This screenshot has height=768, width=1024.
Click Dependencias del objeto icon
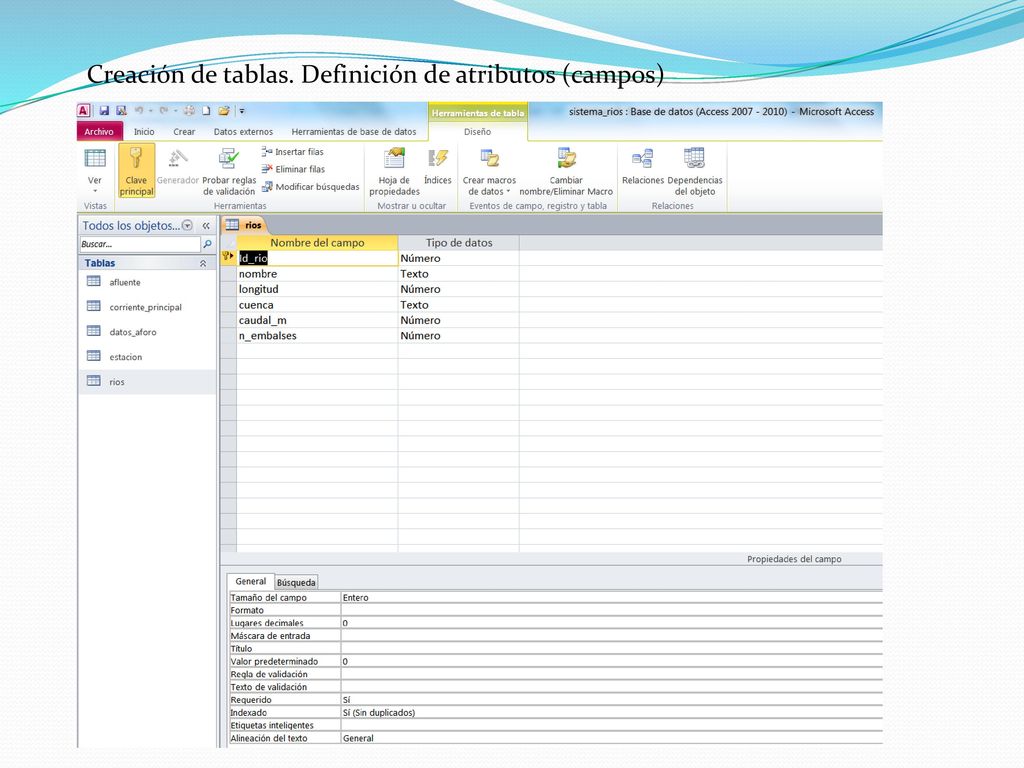695,159
